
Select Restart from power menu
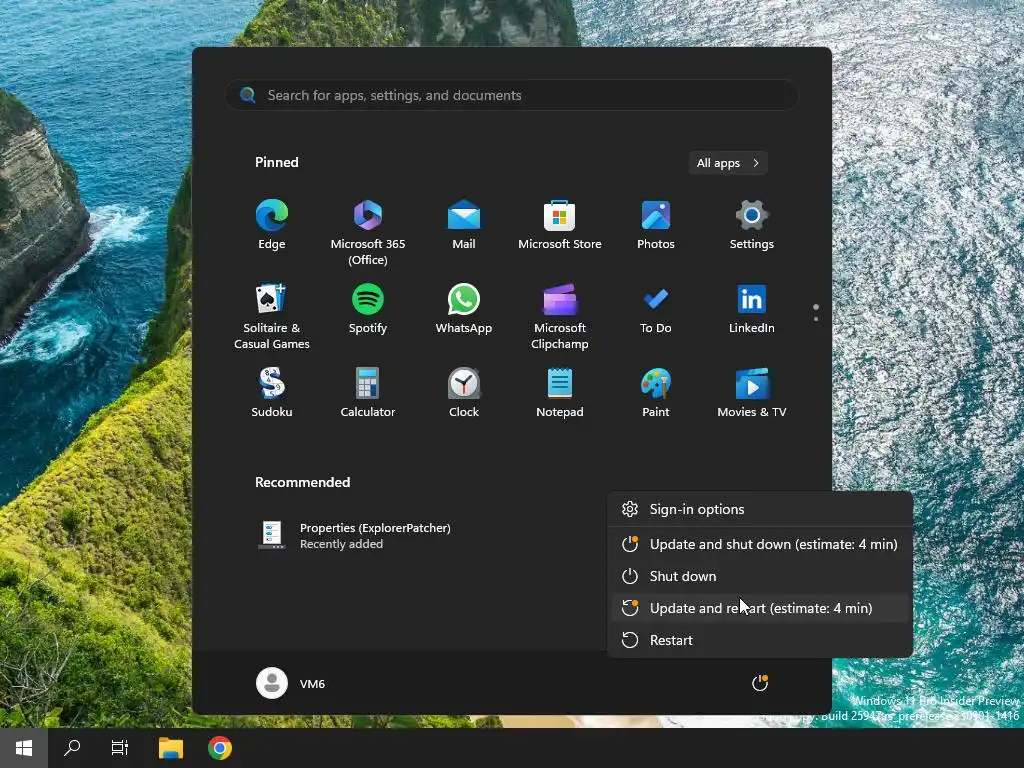click(760, 640)
